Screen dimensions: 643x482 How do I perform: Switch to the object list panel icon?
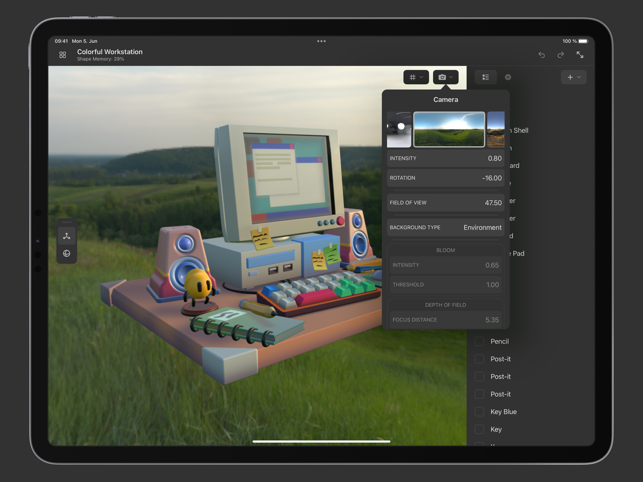[x=486, y=77]
